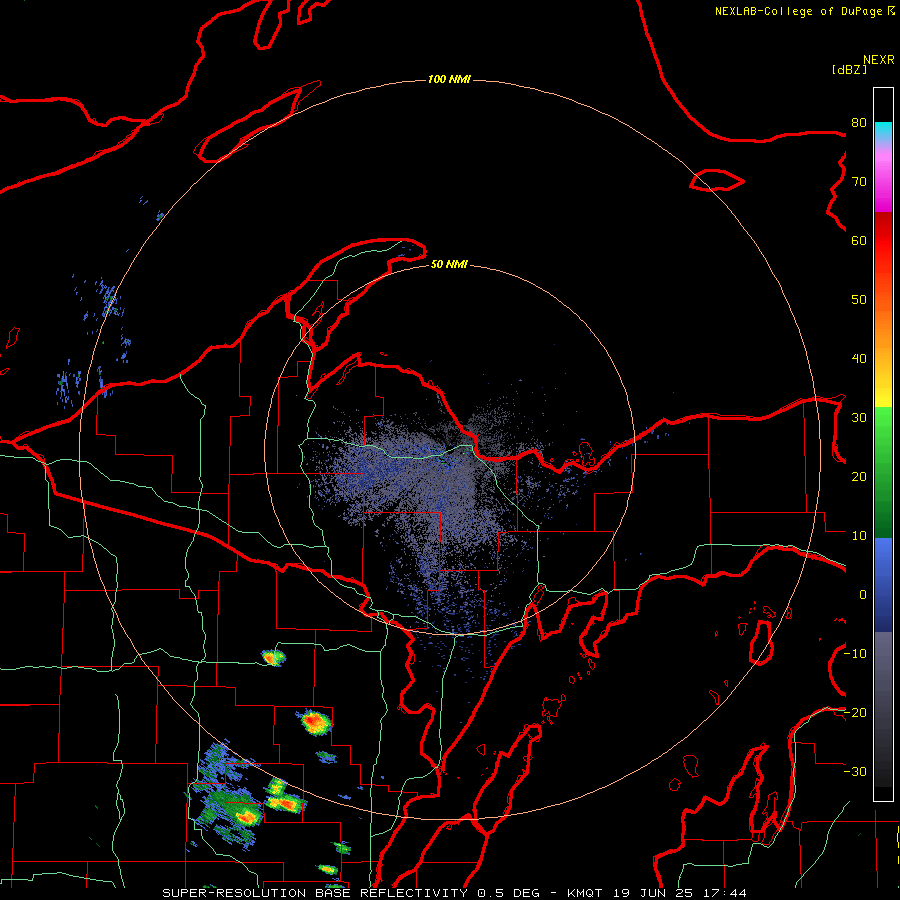This screenshot has height=900, width=900.
Task: Click the -20 value on the dBZ scale
Action: coord(856,712)
